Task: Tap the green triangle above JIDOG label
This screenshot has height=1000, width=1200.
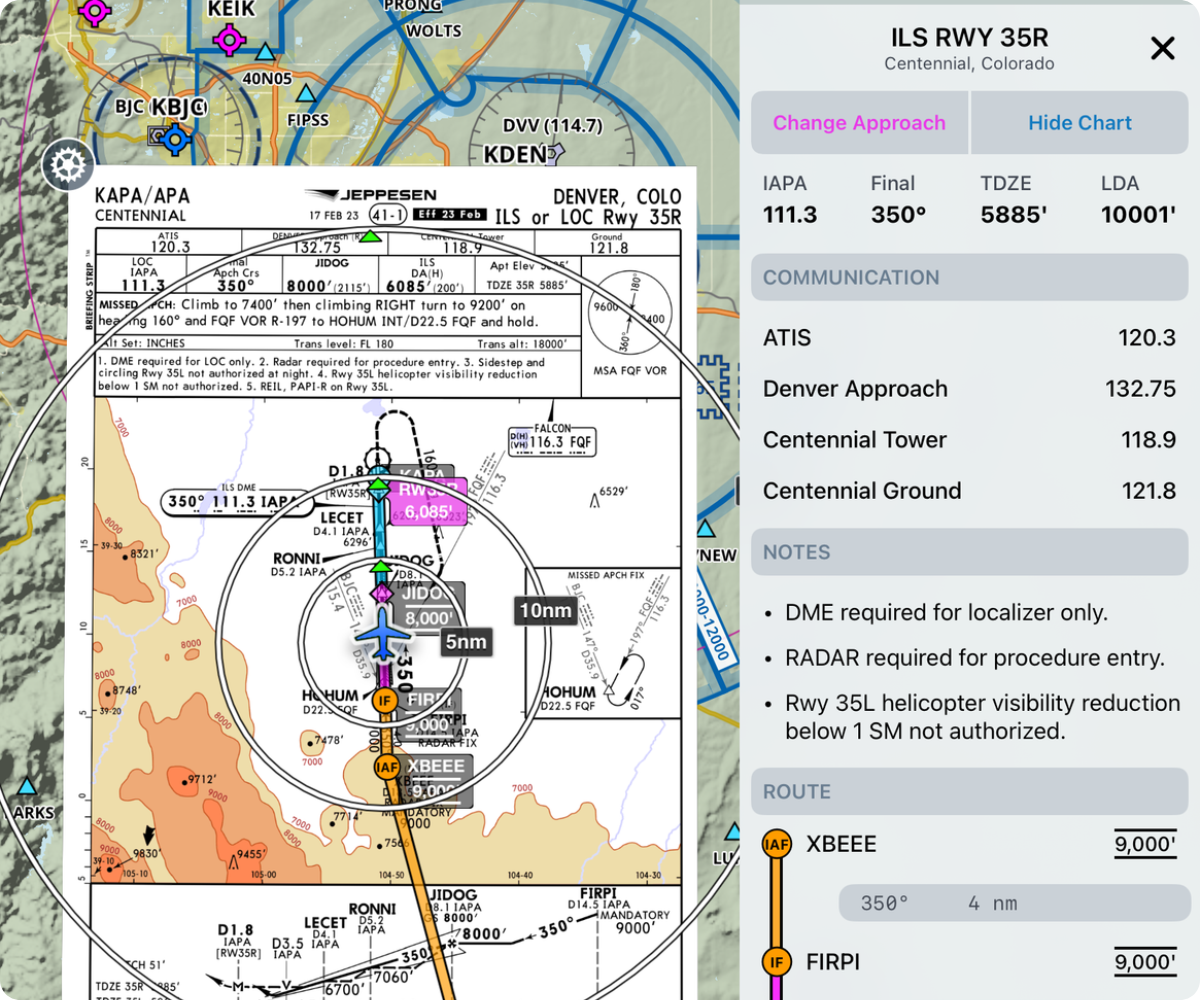Action: [381, 567]
